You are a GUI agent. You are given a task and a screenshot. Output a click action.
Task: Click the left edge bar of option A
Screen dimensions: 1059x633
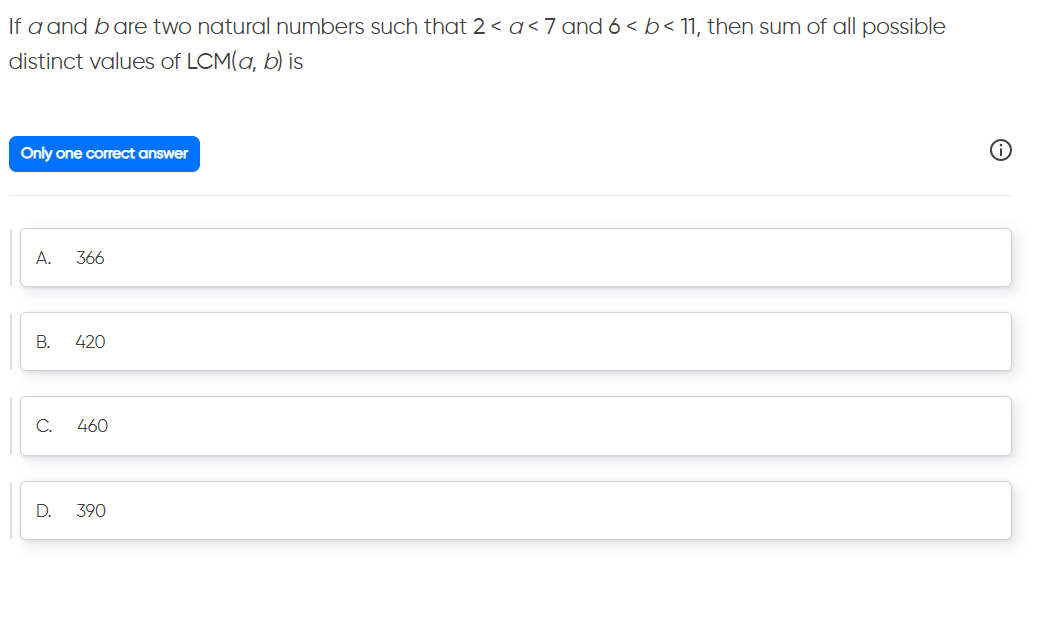pos(11,257)
